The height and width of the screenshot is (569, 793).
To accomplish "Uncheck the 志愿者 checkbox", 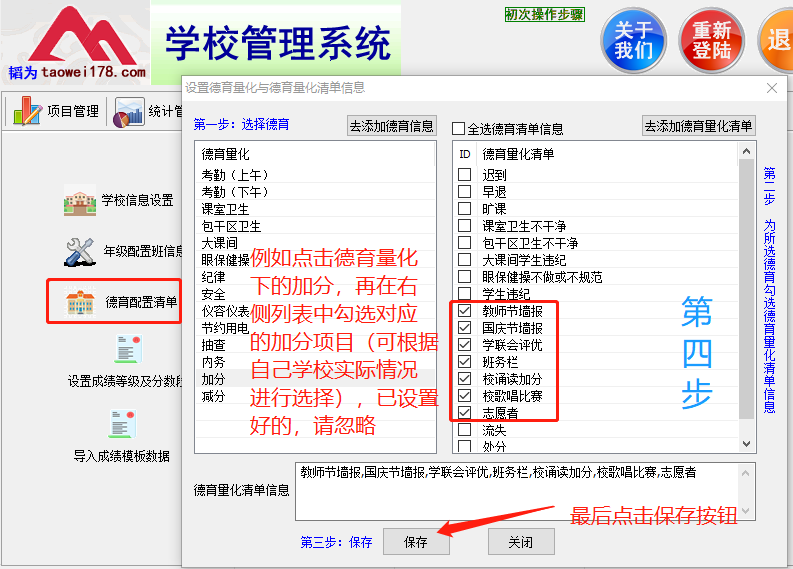I will click(464, 413).
